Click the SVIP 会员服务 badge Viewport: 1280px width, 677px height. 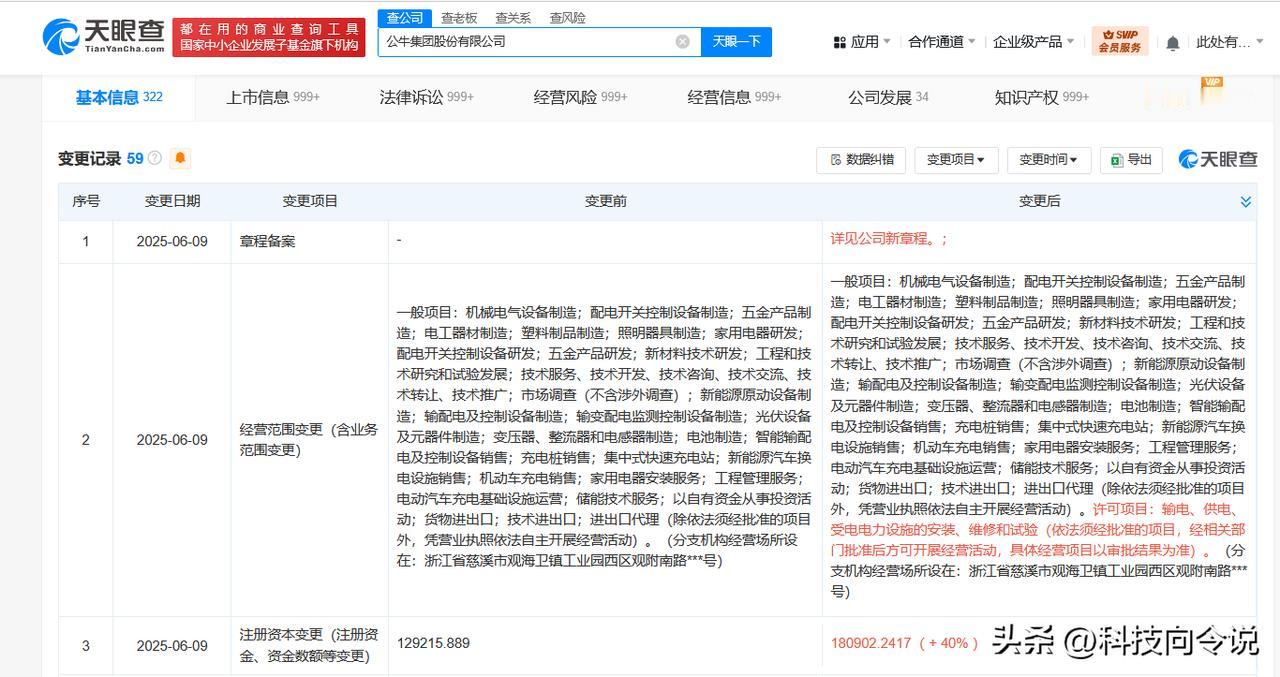tap(1119, 41)
